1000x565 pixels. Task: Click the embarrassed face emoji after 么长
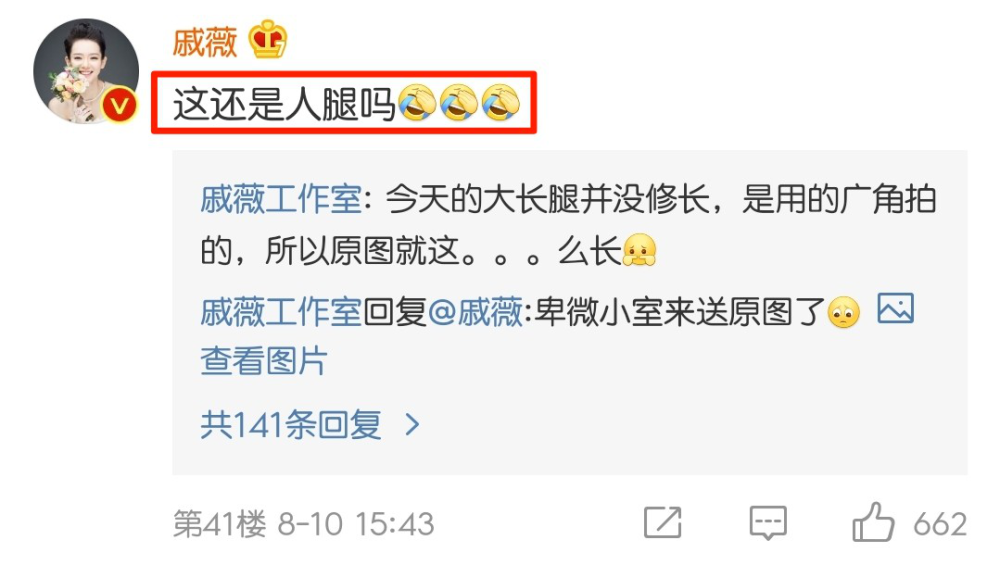640,250
